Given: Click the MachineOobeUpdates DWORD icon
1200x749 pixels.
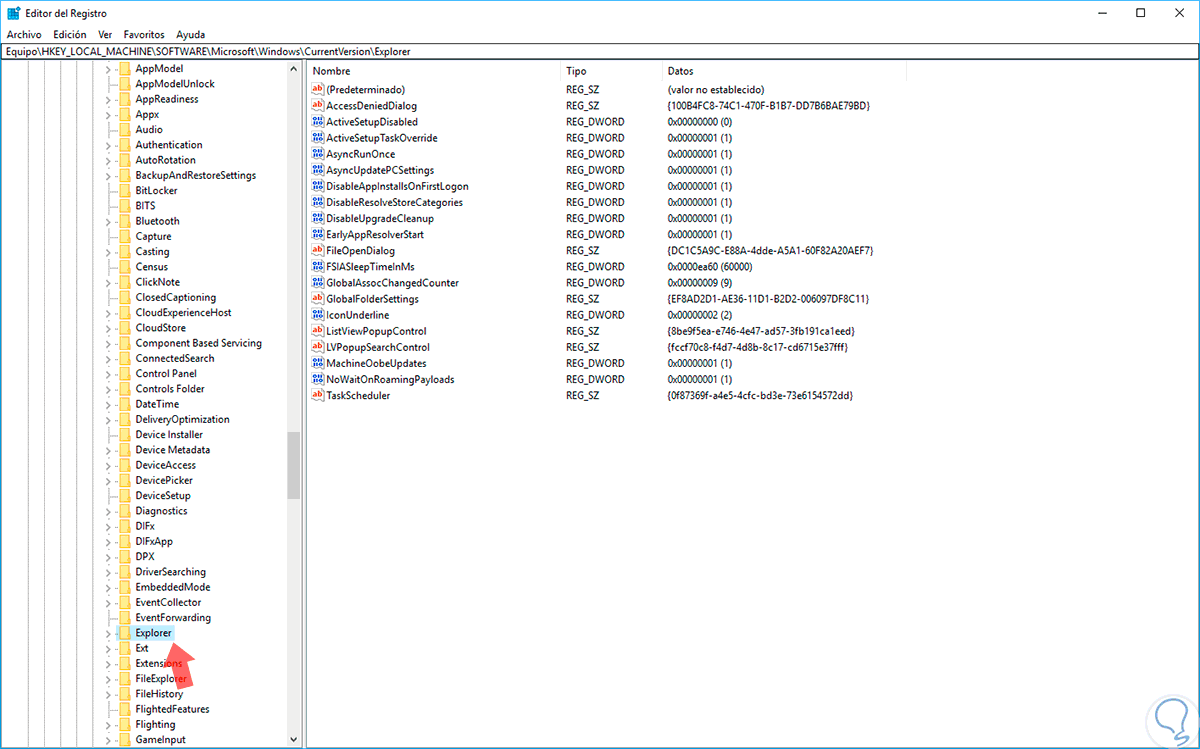Looking at the screenshot, I should pos(318,363).
